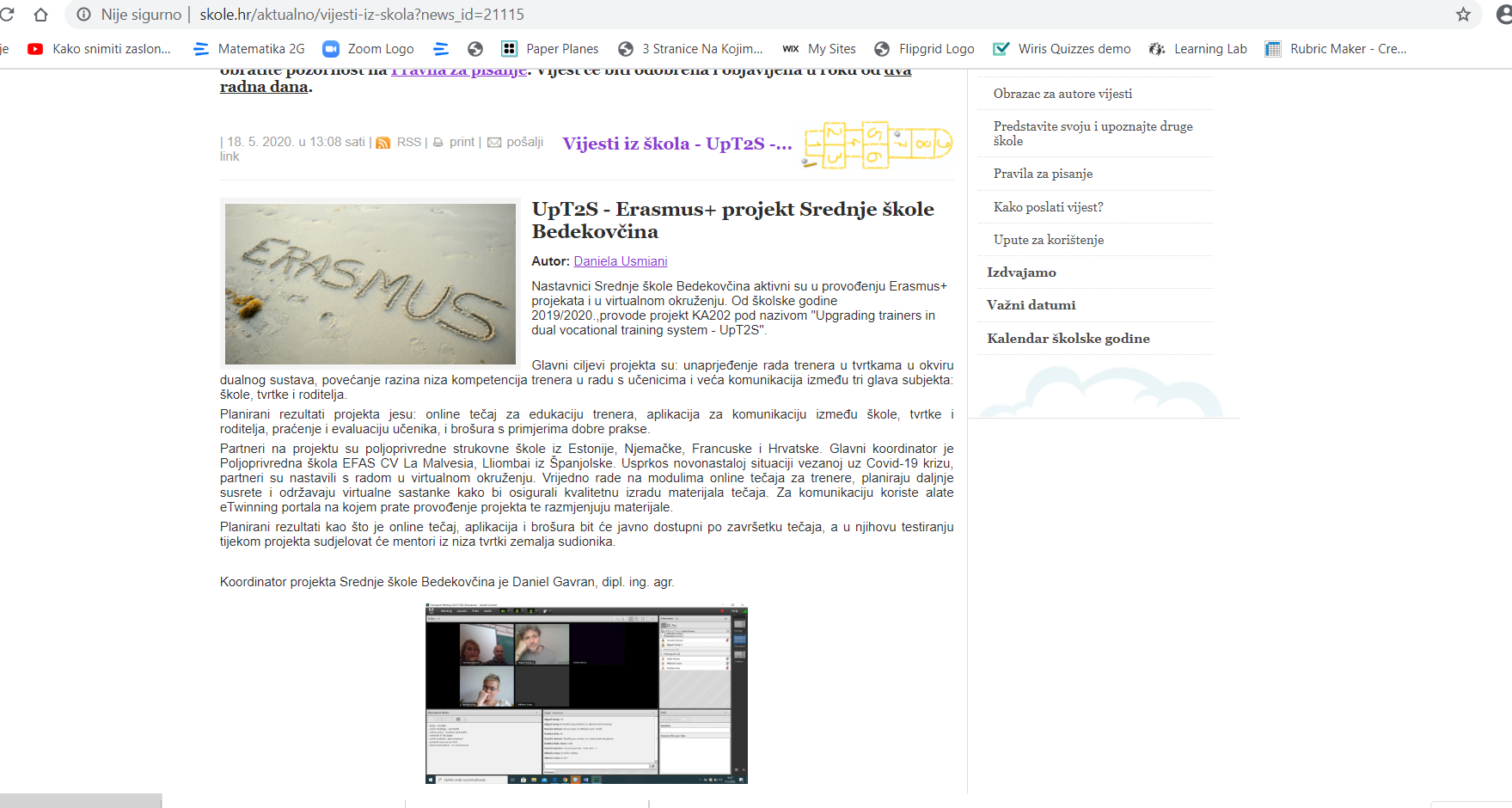Click the printer icon
This screenshot has height=808, width=1512.
point(438,143)
